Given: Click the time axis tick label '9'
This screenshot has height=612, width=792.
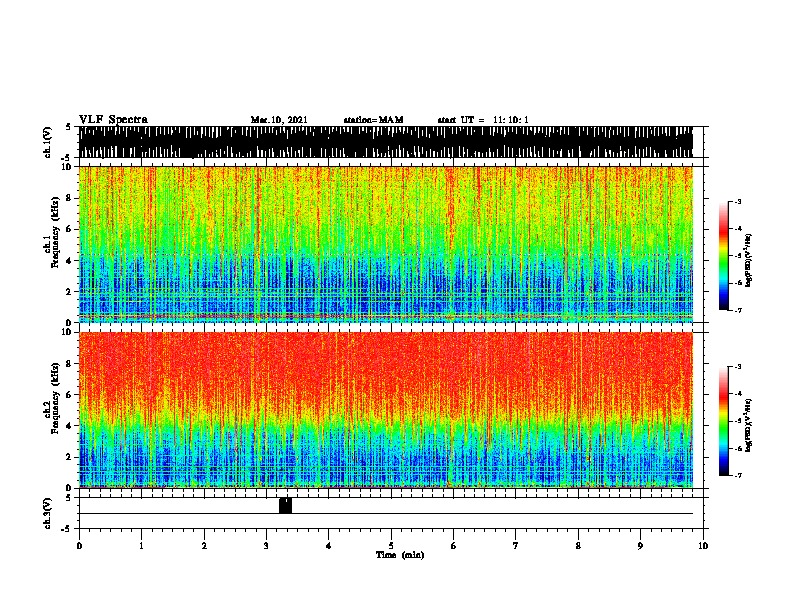Looking at the screenshot, I should pos(640,545).
